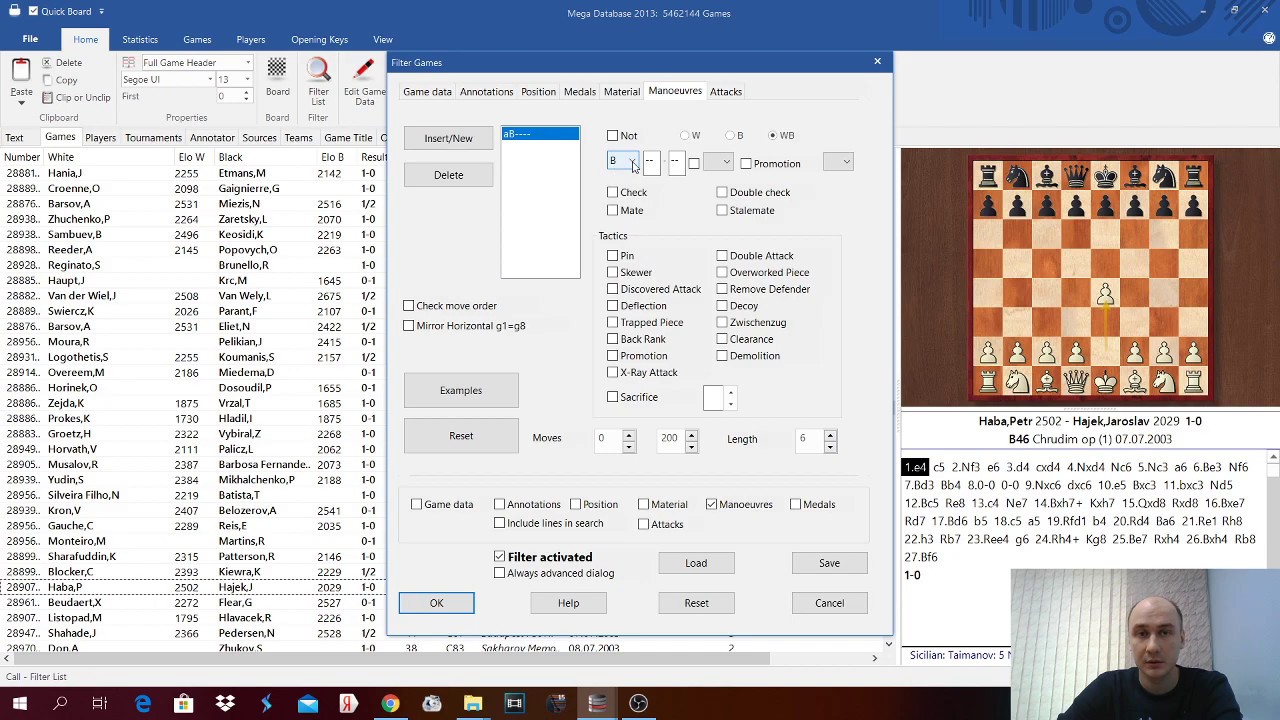Open the Statistics ribbon tab
1280x720 pixels.
(140, 40)
